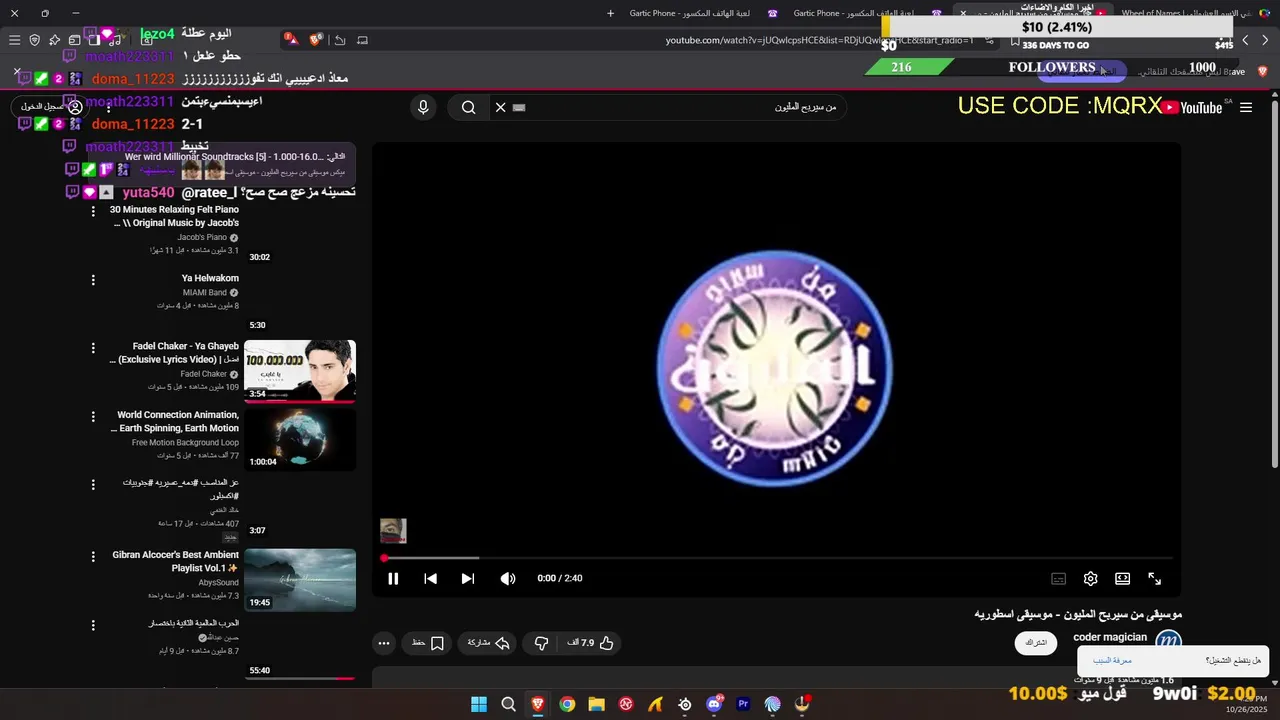Viewport: 1280px width, 720px height.
Task: Open Windows taskbar search
Action: [x=508, y=704]
